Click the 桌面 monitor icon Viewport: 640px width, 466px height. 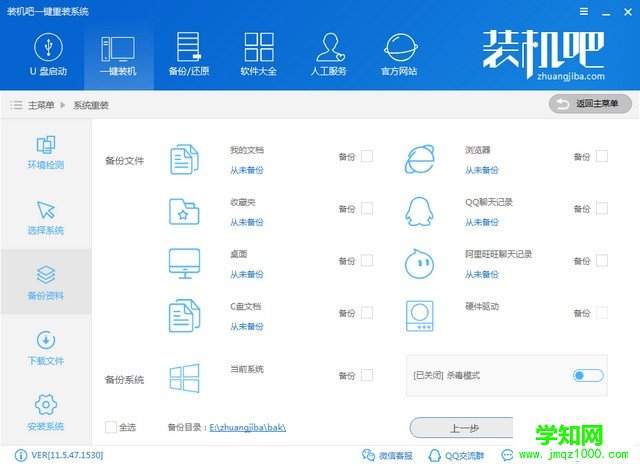(x=184, y=264)
